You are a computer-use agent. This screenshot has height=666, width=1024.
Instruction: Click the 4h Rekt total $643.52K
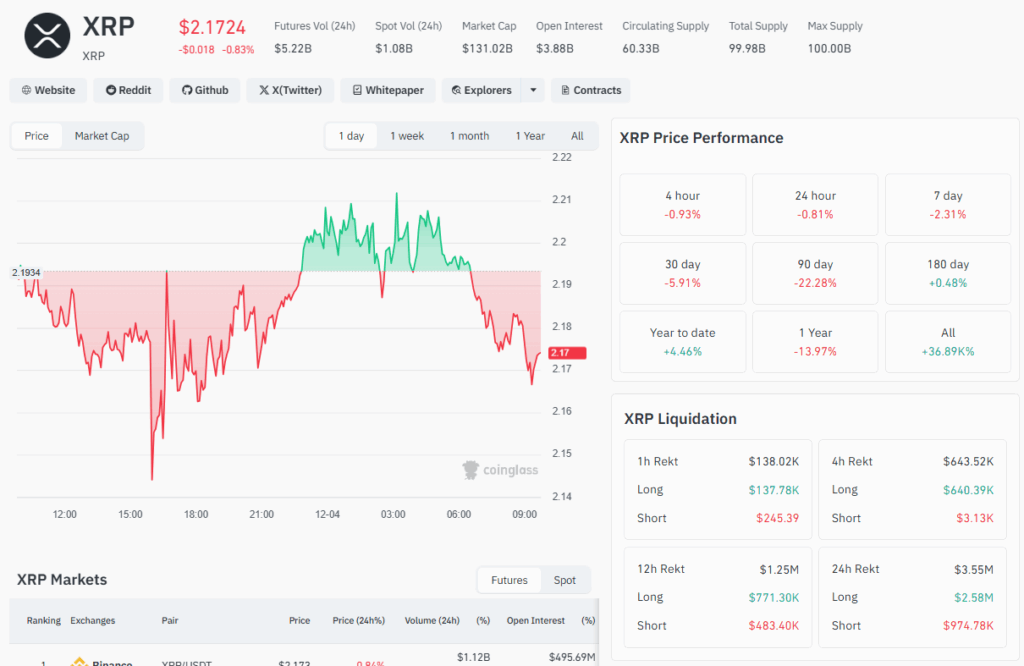click(968, 462)
